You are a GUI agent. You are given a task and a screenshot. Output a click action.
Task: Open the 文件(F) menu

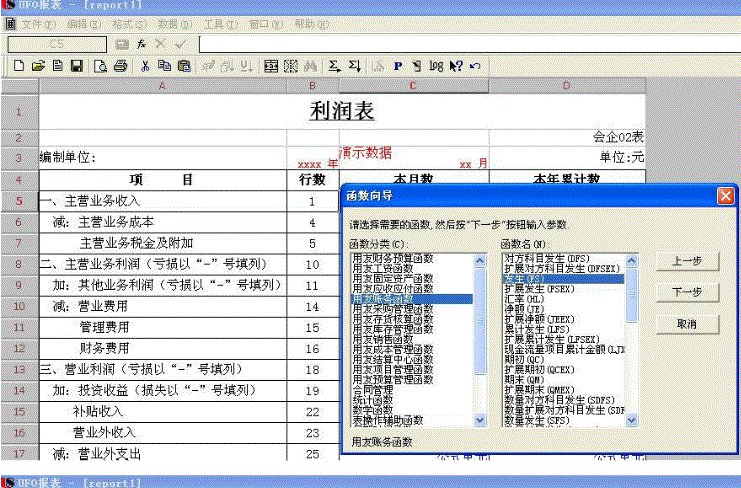click(38, 23)
